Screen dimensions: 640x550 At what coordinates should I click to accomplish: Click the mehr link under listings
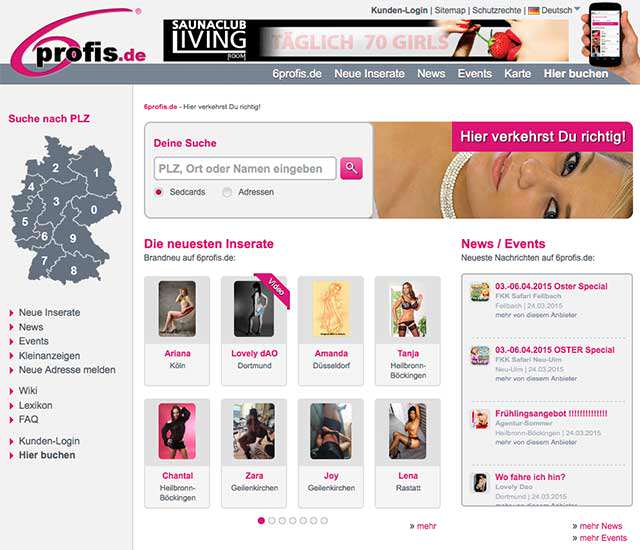[427, 526]
